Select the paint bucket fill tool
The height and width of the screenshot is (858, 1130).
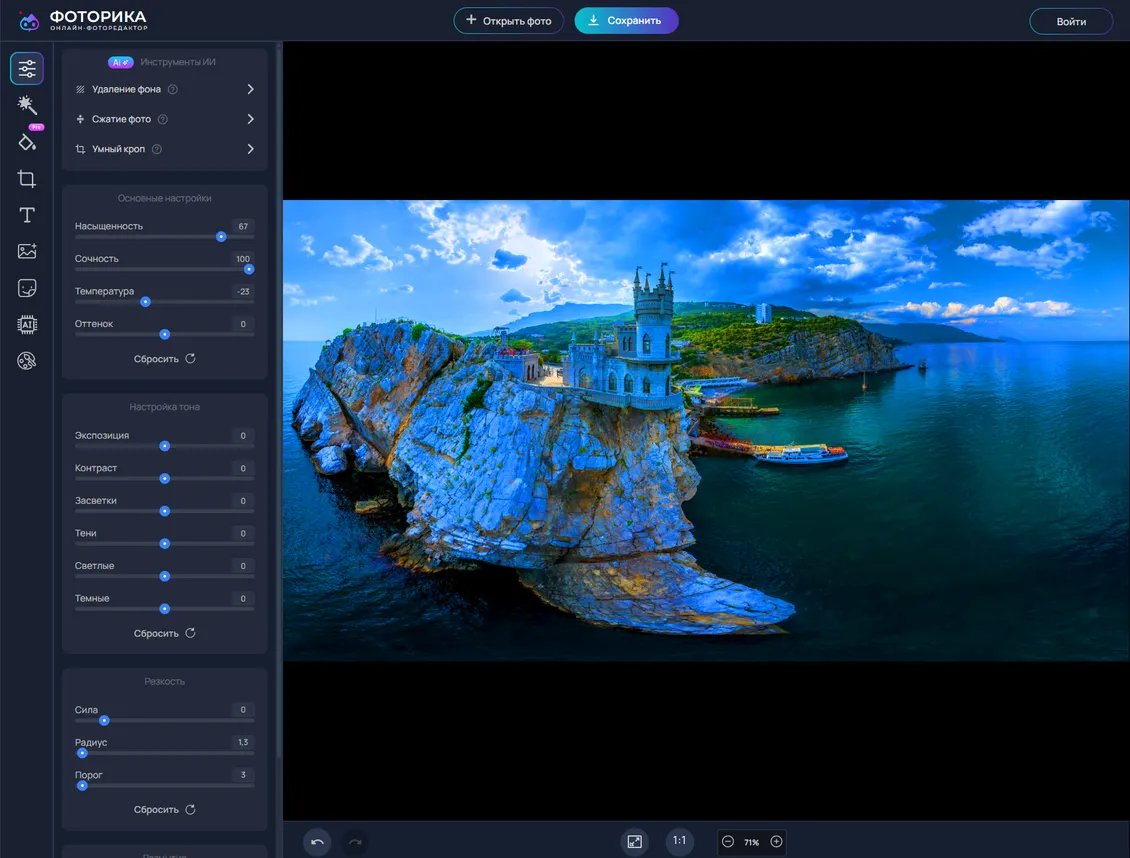tap(27, 142)
